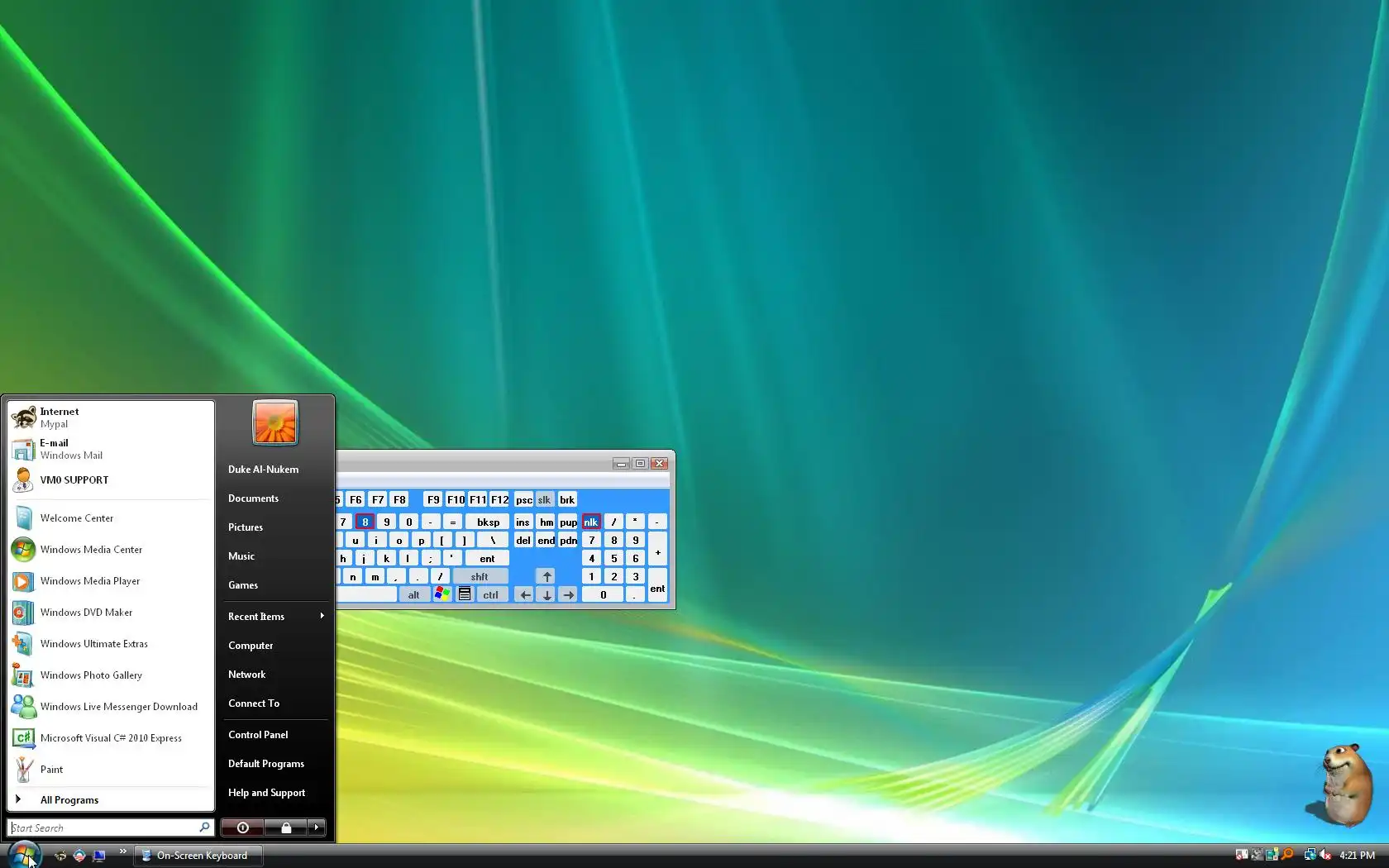Viewport: 1389px width, 868px height.
Task: Click the F12 key on On-Screen Keyboard
Action: (499, 499)
